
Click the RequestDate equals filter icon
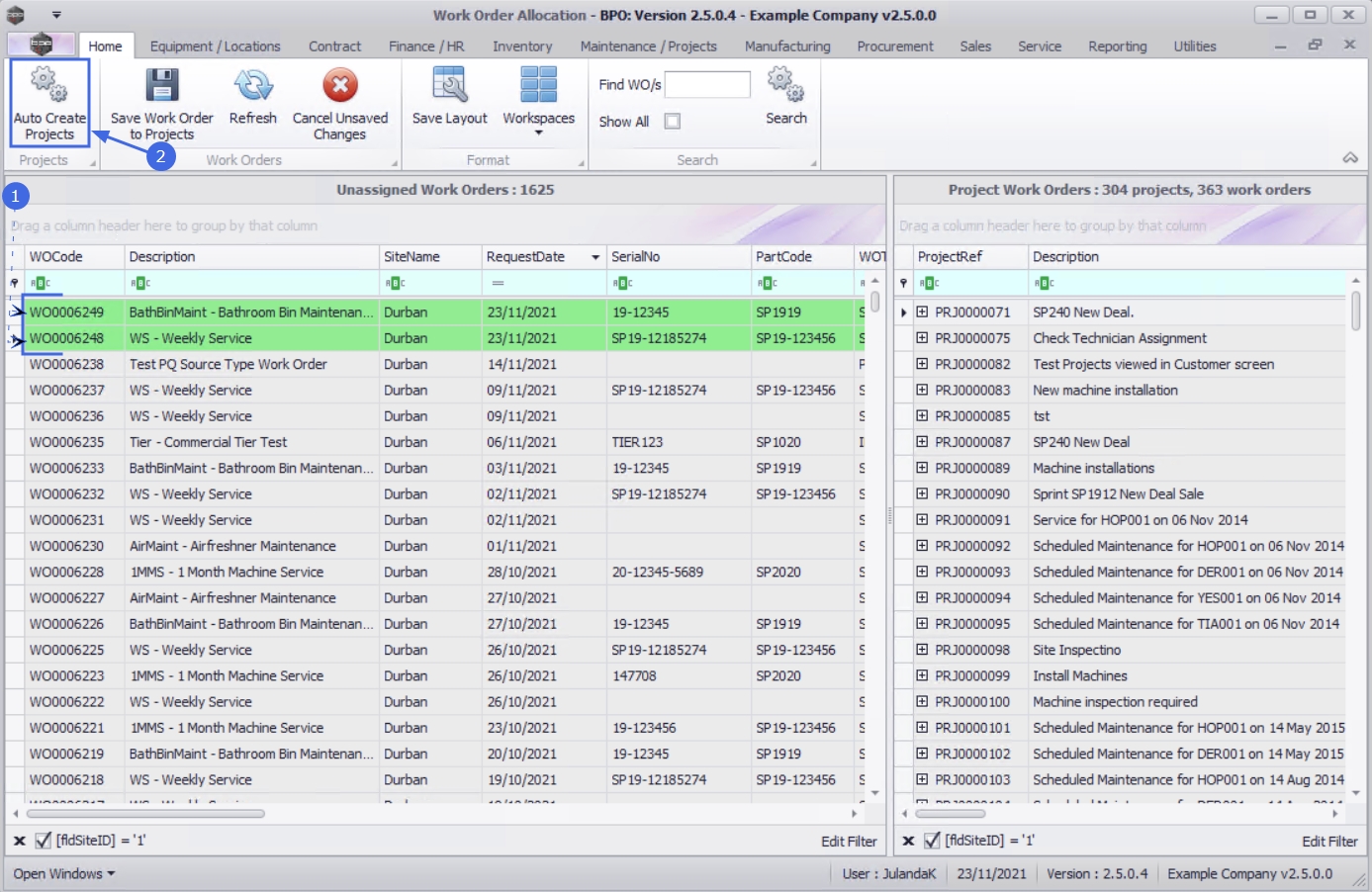coord(499,283)
